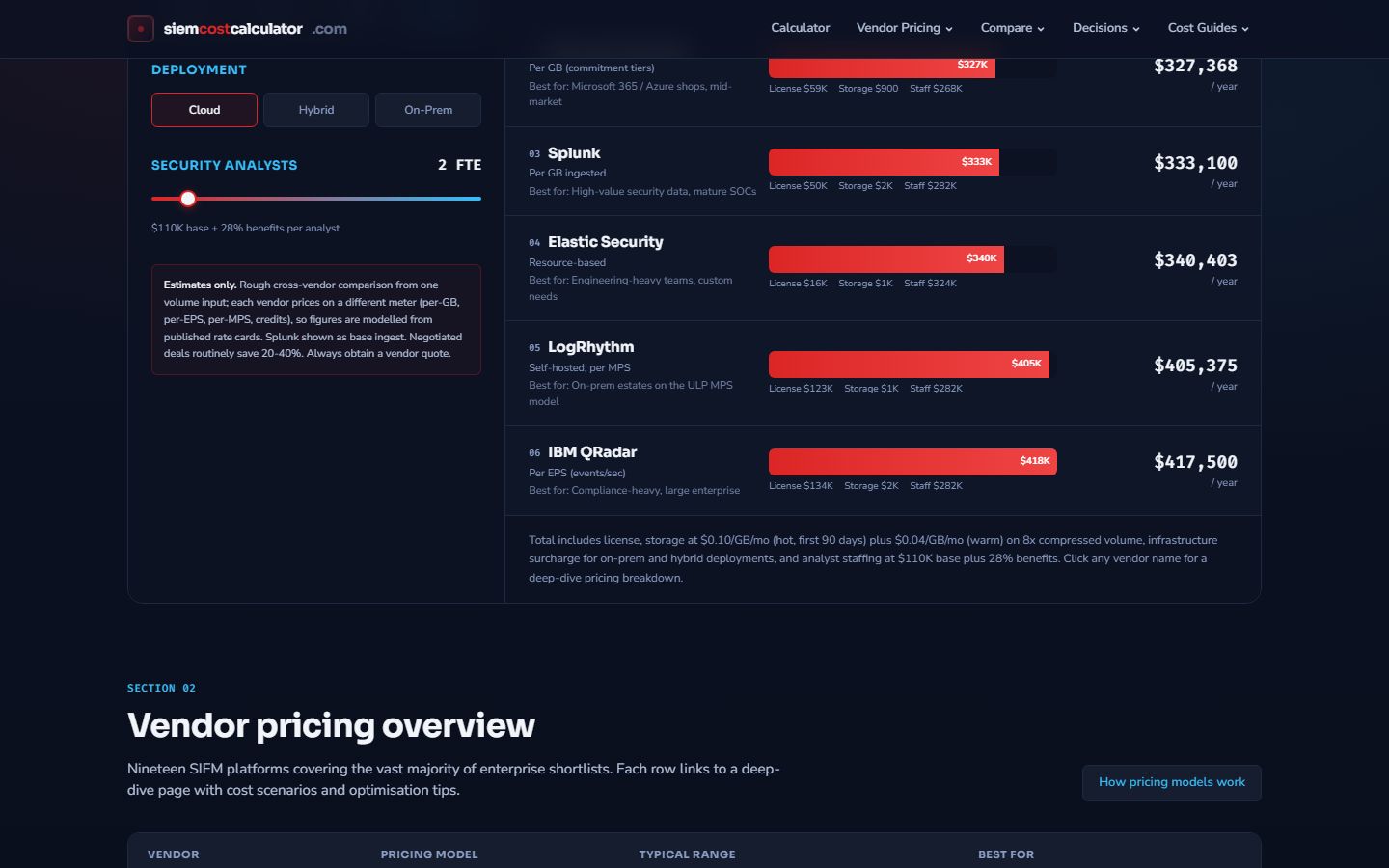Click 'Storage $900' breakdown text

(x=868, y=89)
